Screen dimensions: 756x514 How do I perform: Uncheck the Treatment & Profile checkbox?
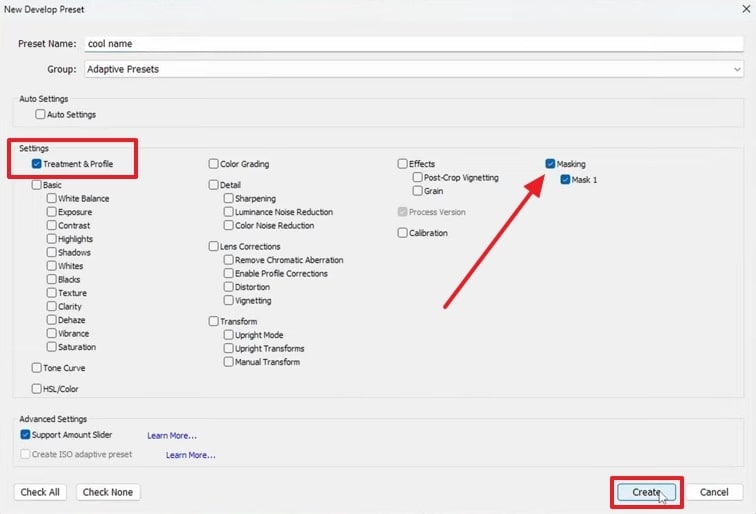click(x=37, y=164)
